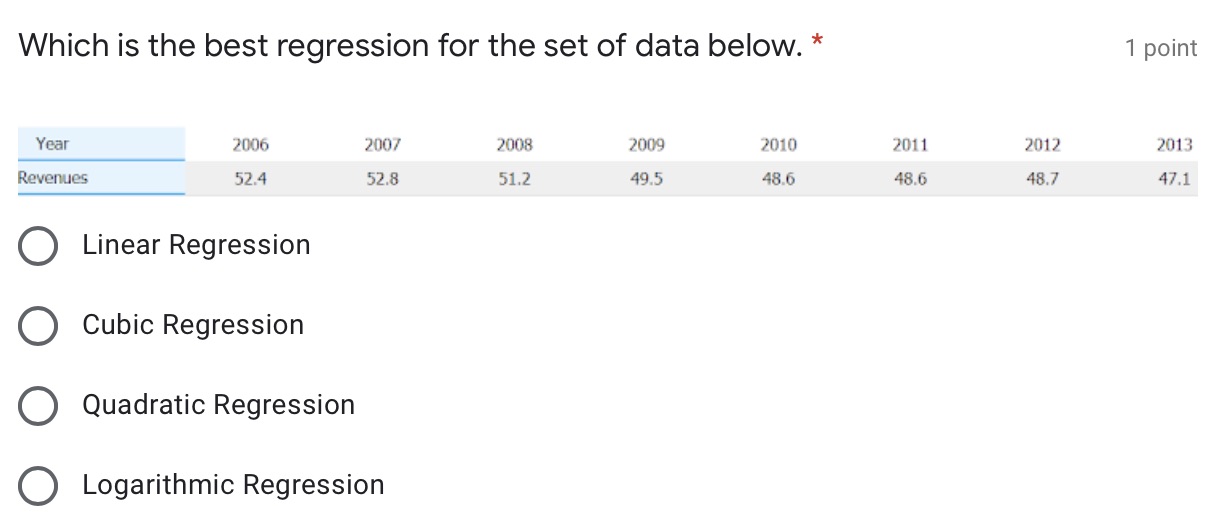Click the 2013 year cell
The width and height of the screenshot is (1210, 515).
pyautogui.click(x=1174, y=145)
